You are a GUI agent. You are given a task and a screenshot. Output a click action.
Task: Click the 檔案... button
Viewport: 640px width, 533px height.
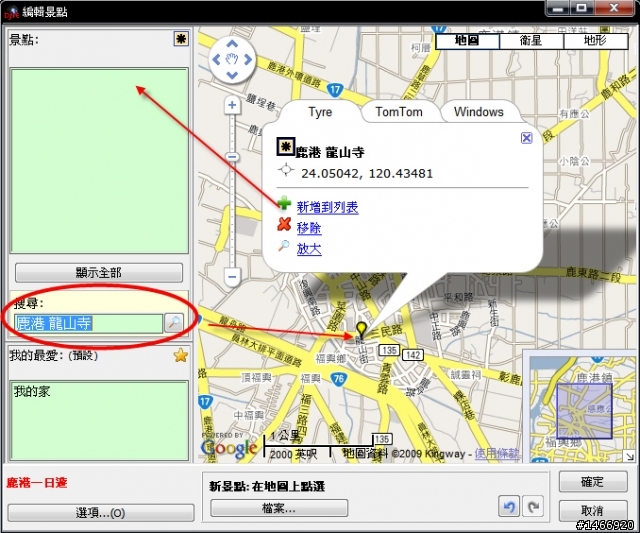(279, 508)
